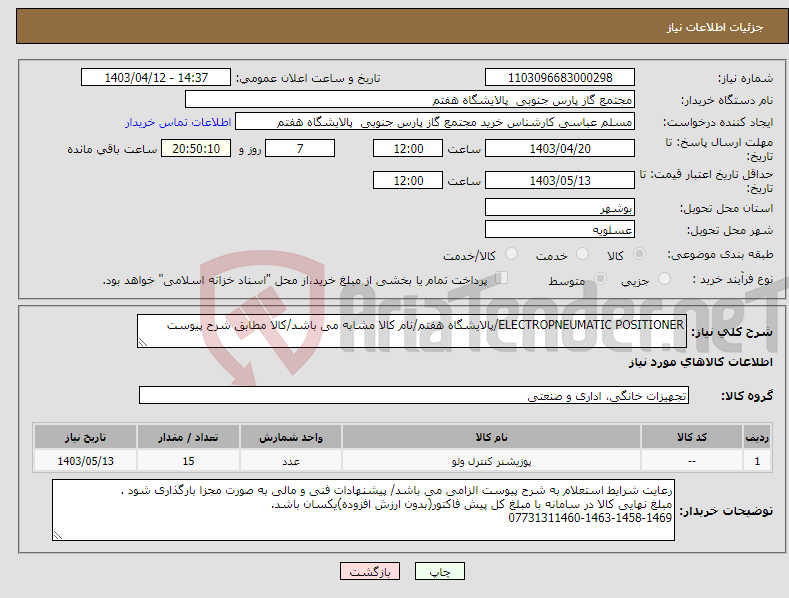This screenshot has height=598, width=789.
Task: Click the نام کالا column header
Action: pos(491,437)
